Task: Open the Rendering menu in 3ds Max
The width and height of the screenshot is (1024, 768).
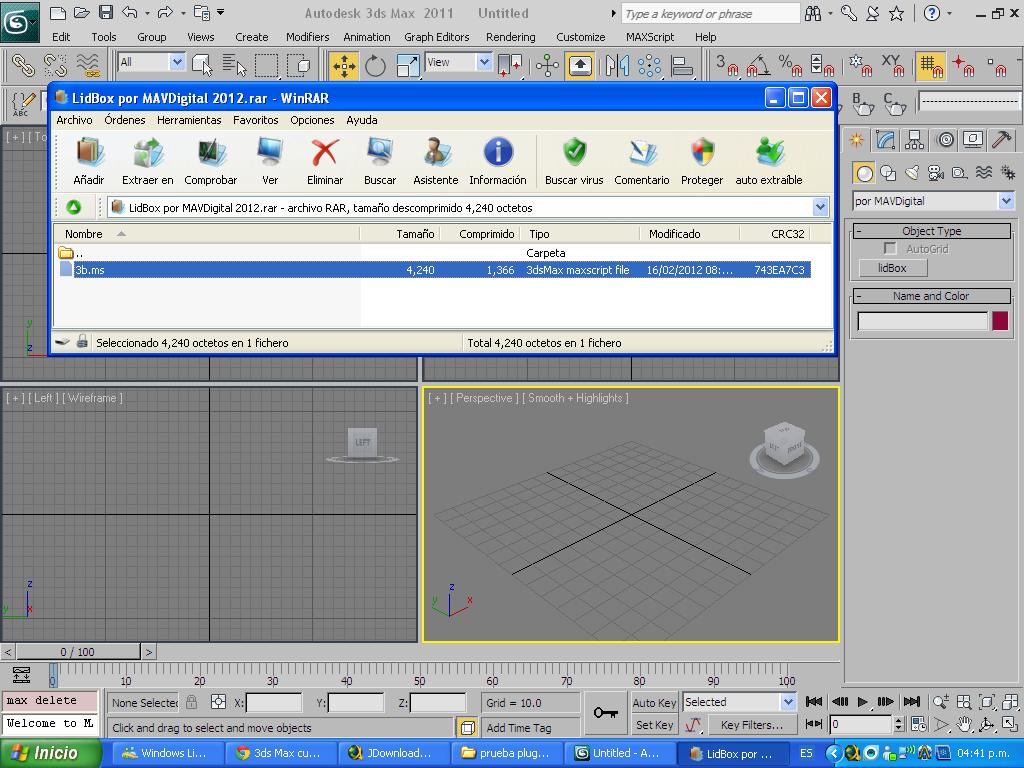Action: (511, 37)
